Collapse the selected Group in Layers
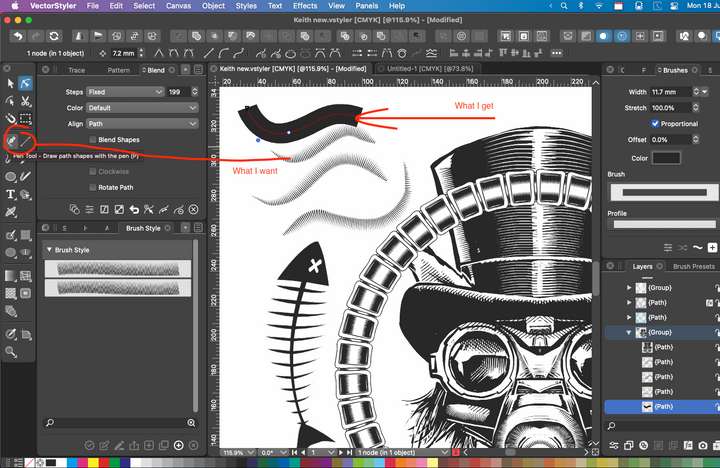The width and height of the screenshot is (720, 468). [629, 332]
